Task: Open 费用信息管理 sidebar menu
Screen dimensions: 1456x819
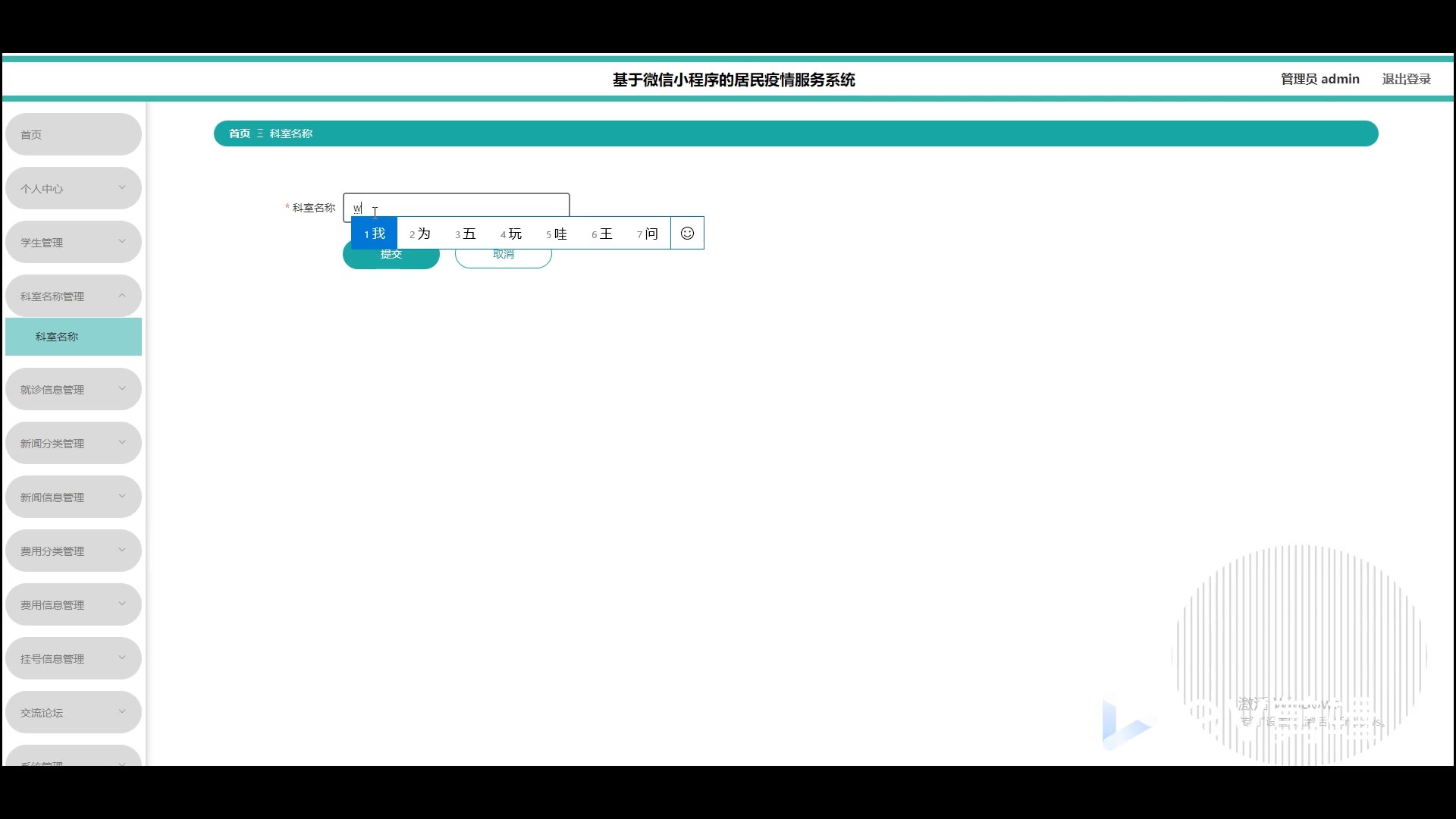Action: (x=74, y=604)
